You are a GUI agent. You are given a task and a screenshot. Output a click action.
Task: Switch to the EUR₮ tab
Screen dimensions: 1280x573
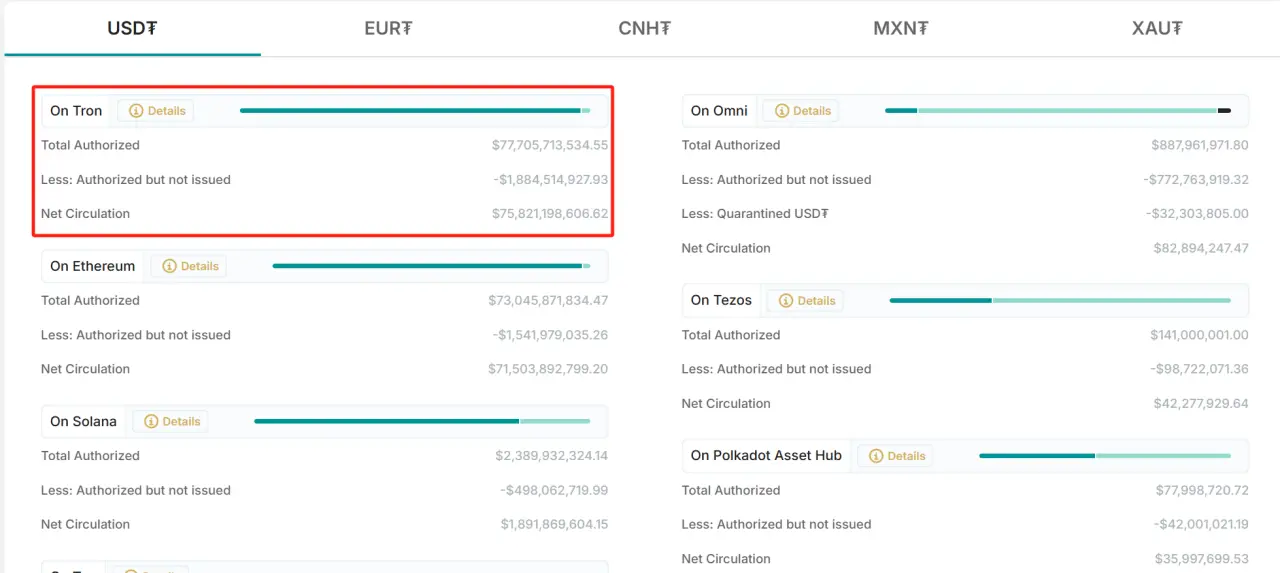[388, 28]
